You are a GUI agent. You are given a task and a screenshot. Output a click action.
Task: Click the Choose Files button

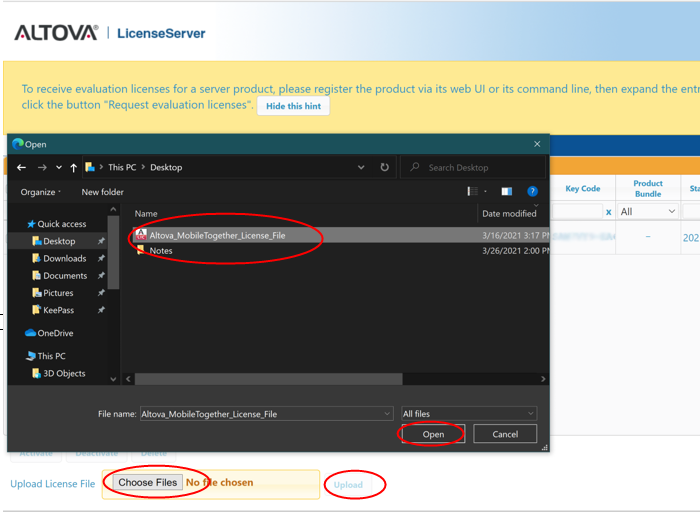coord(147,483)
